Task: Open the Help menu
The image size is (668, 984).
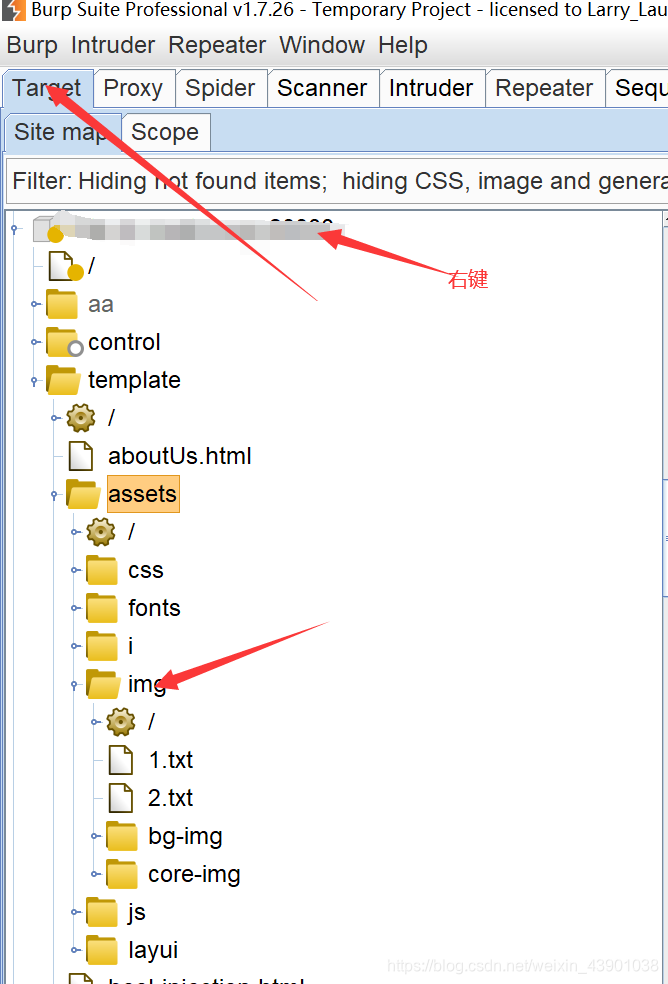Action: coord(403,45)
